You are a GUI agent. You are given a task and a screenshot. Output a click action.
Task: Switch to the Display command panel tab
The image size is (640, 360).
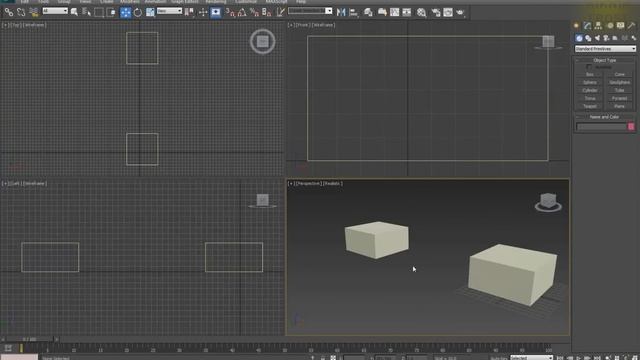620,26
